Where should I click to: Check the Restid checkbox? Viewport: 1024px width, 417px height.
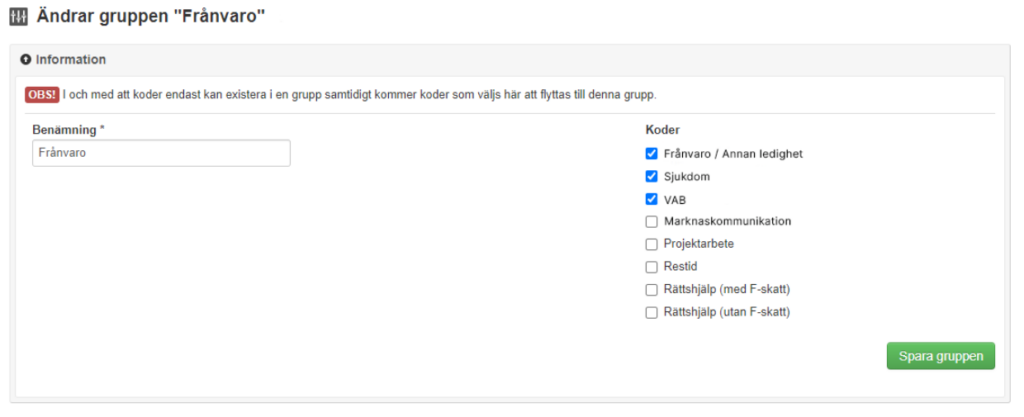point(652,267)
